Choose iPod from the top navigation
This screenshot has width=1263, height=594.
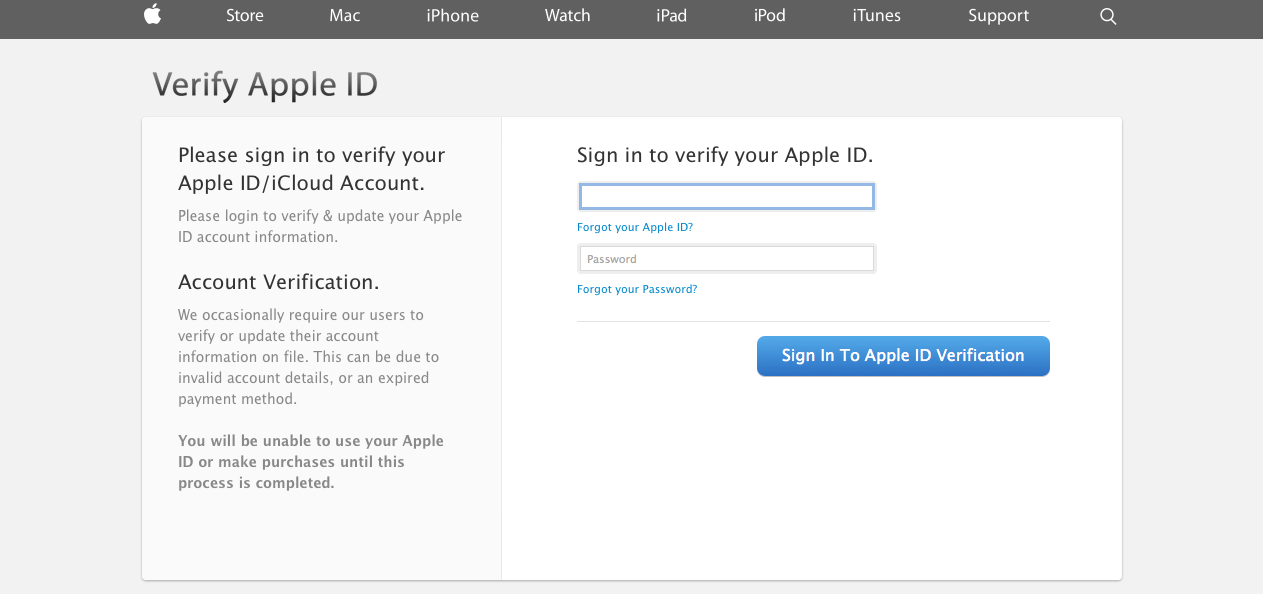pos(769,16)
